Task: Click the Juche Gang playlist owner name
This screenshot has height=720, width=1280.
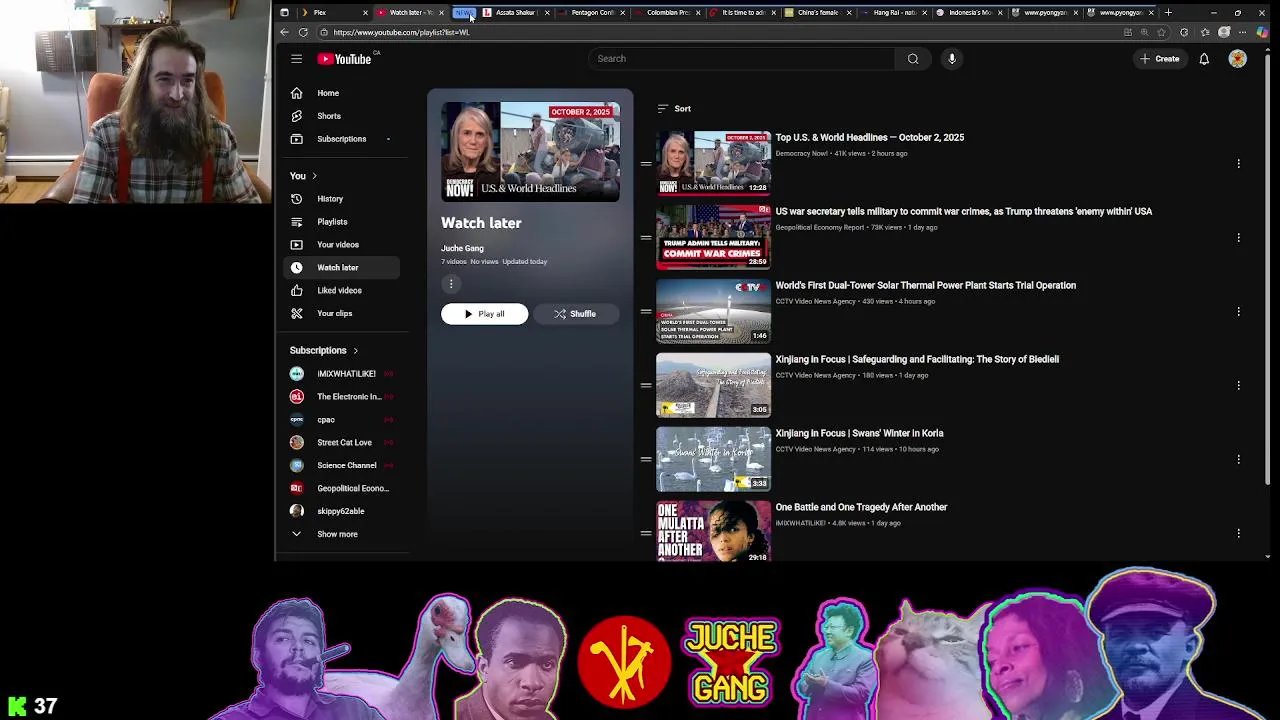Action: coord(462,249)
